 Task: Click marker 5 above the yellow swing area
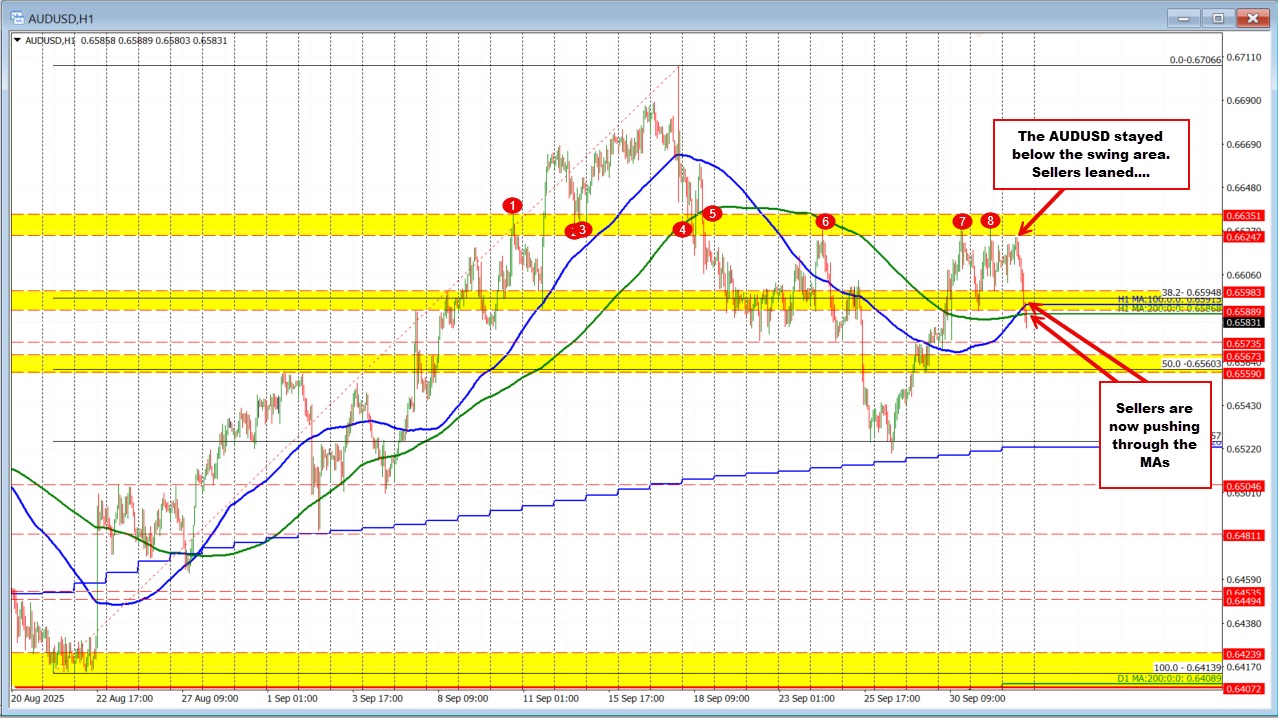pyautogui.click(x=713, y=212)
